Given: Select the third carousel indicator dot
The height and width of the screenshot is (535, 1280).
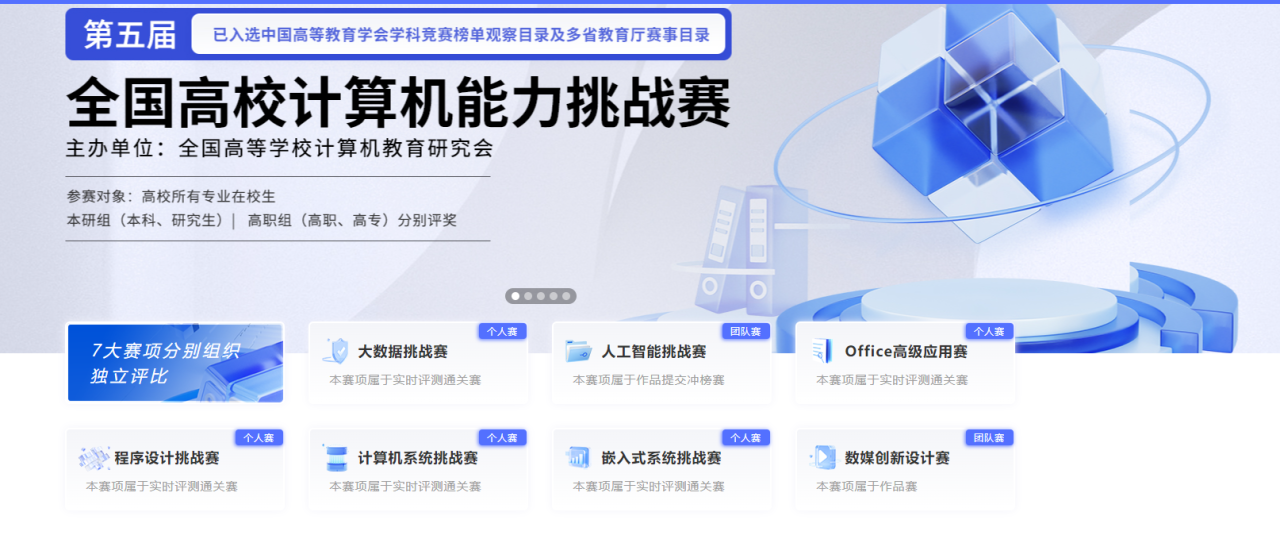Looking at the screenshot, I should pyautogui.click(x=541, y=296).
